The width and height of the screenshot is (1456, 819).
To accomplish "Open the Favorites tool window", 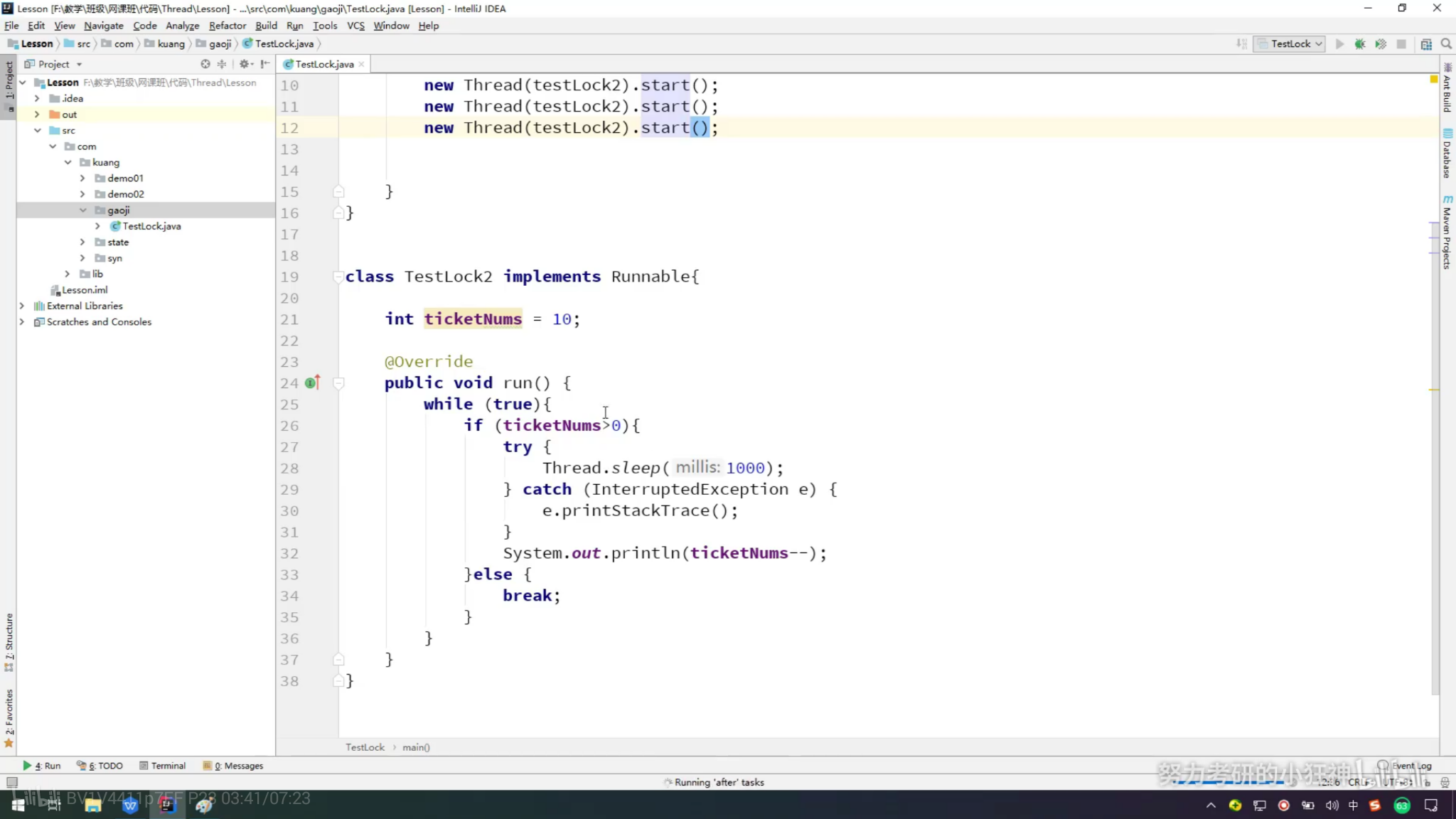I will point(9,718).
